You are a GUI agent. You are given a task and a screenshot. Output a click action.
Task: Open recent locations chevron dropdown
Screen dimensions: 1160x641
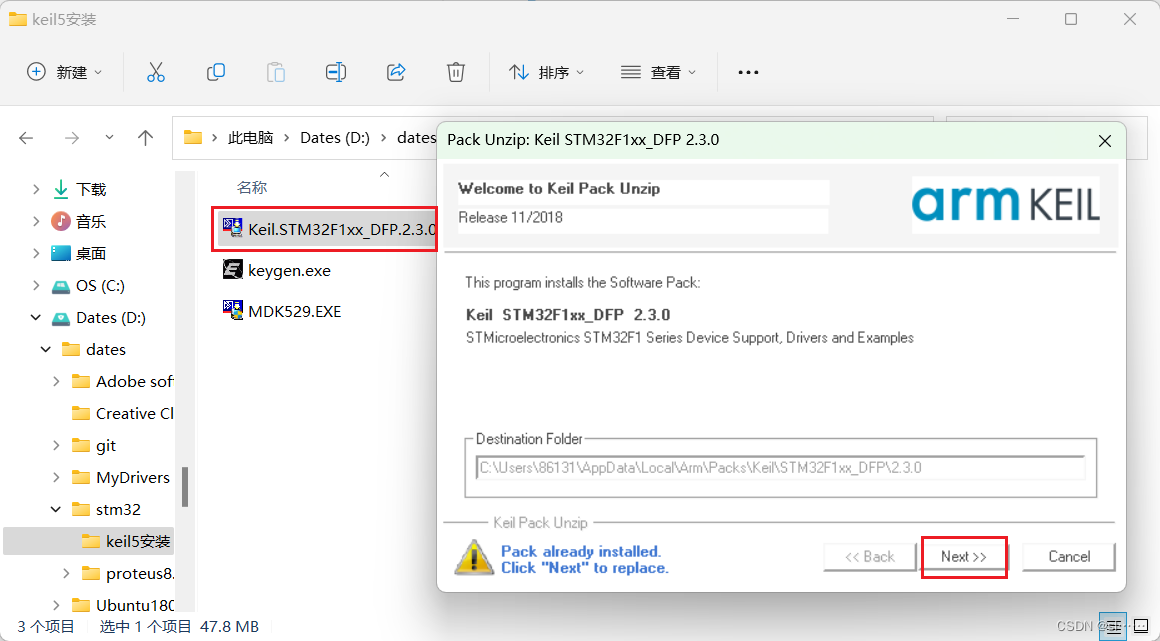(109, 137)
